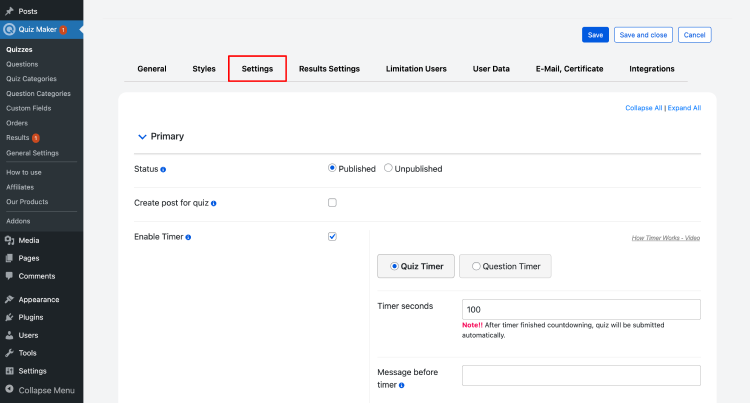Tick the Create post for quiz checkbox

(x=332, y=203)
